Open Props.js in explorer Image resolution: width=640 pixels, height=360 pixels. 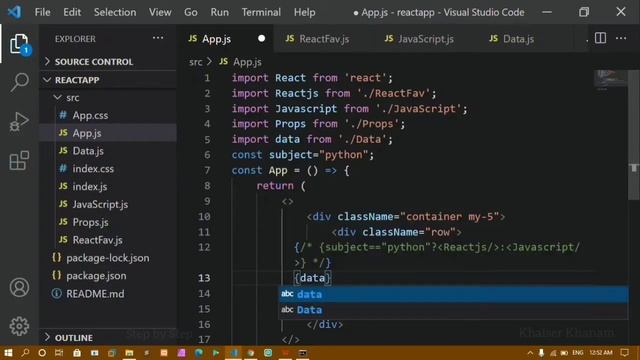(x=108, y=222)
